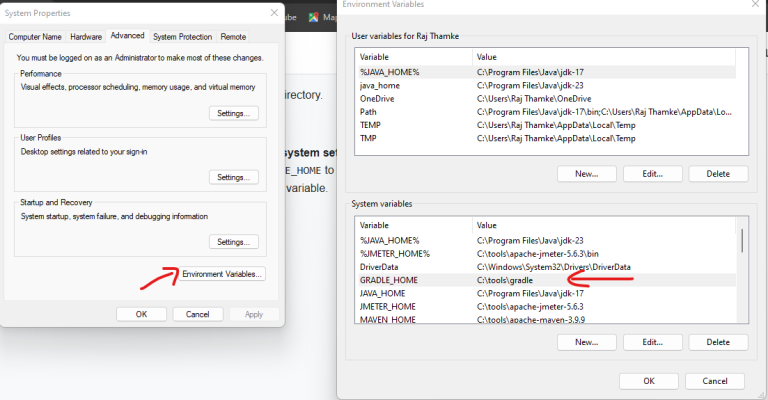
Task: Switch to the Computer Name tab
Action: 35,36
